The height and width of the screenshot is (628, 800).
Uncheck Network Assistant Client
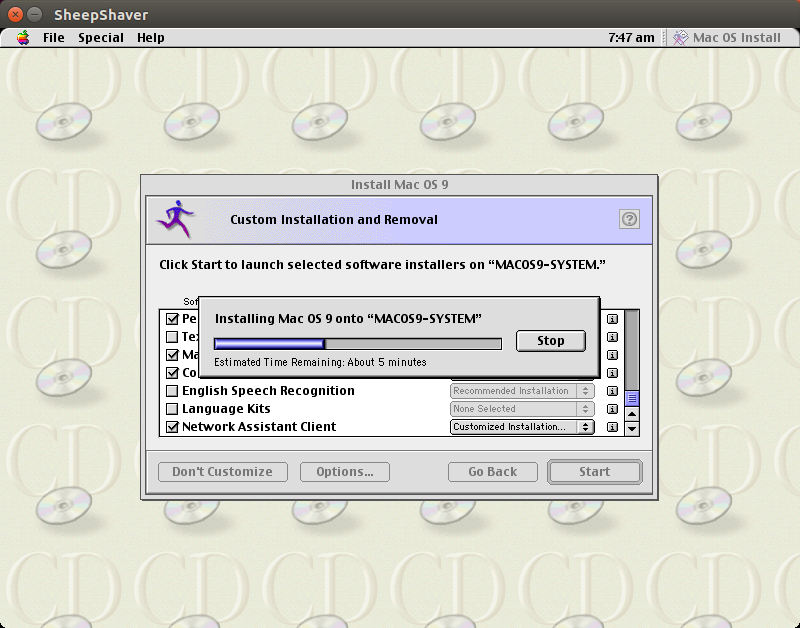(x=174, y=426)
